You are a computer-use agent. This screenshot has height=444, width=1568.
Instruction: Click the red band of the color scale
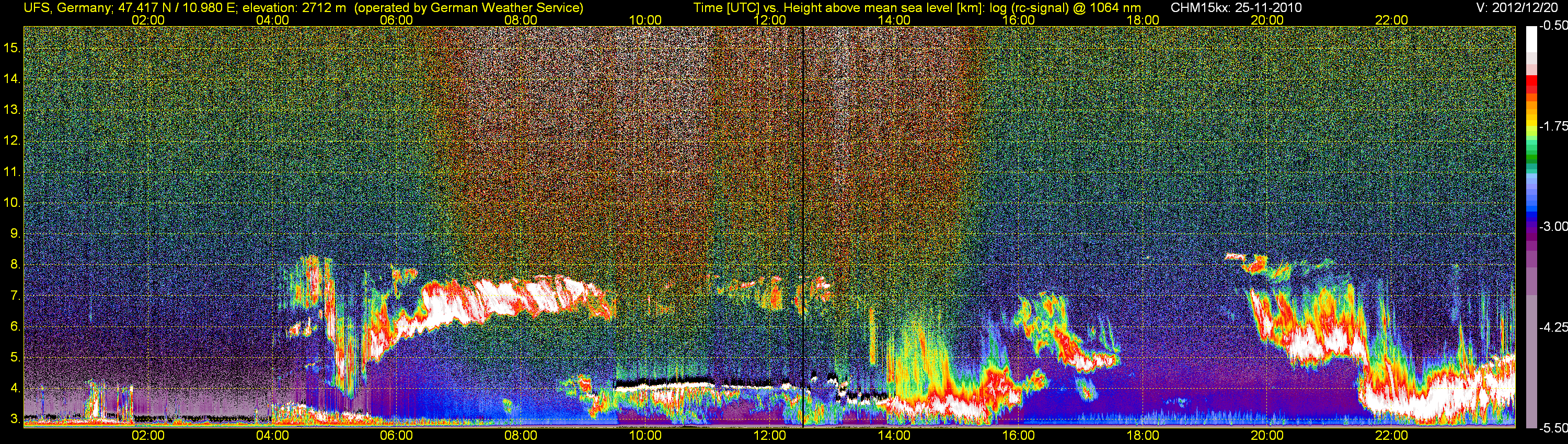(1531, 84)
